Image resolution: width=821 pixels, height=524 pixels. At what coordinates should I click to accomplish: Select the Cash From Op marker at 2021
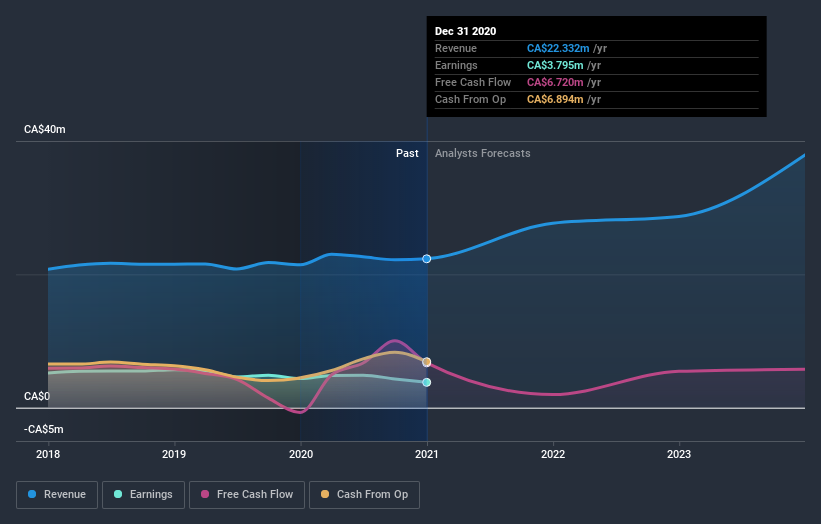click(x=427, y=362)
